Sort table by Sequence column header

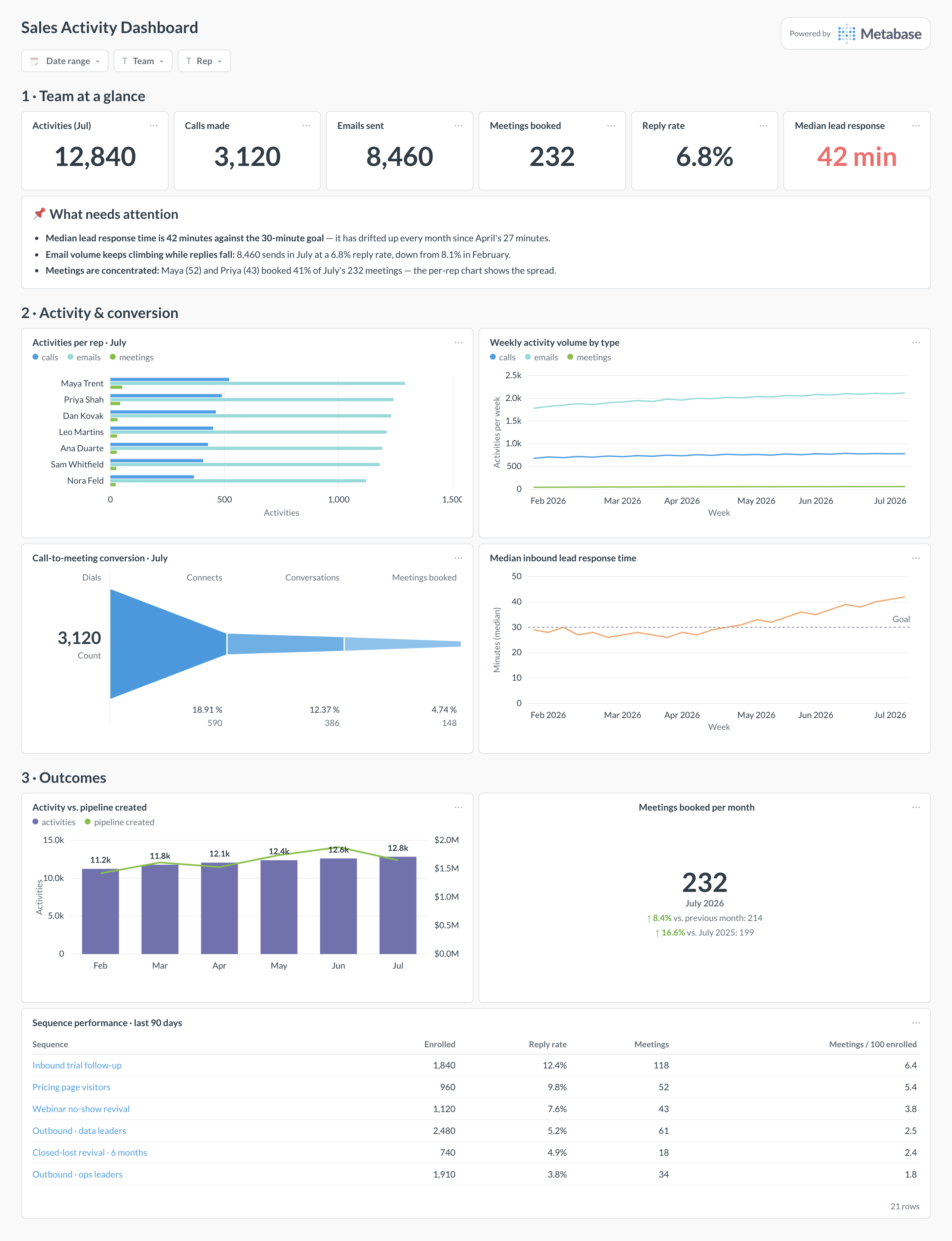click(x=50, y=1044)
